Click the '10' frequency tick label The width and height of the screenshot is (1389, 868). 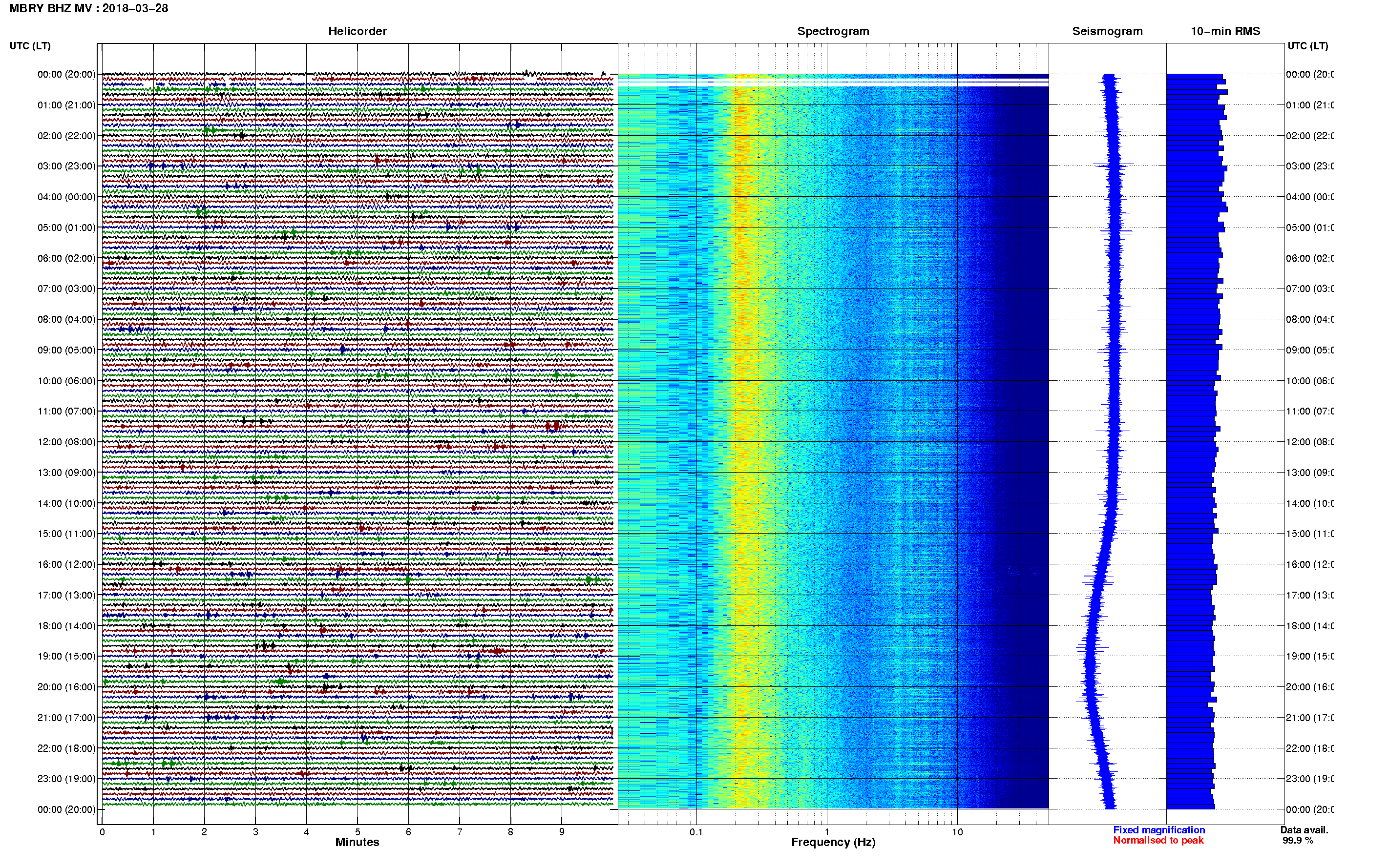point(957,832)
